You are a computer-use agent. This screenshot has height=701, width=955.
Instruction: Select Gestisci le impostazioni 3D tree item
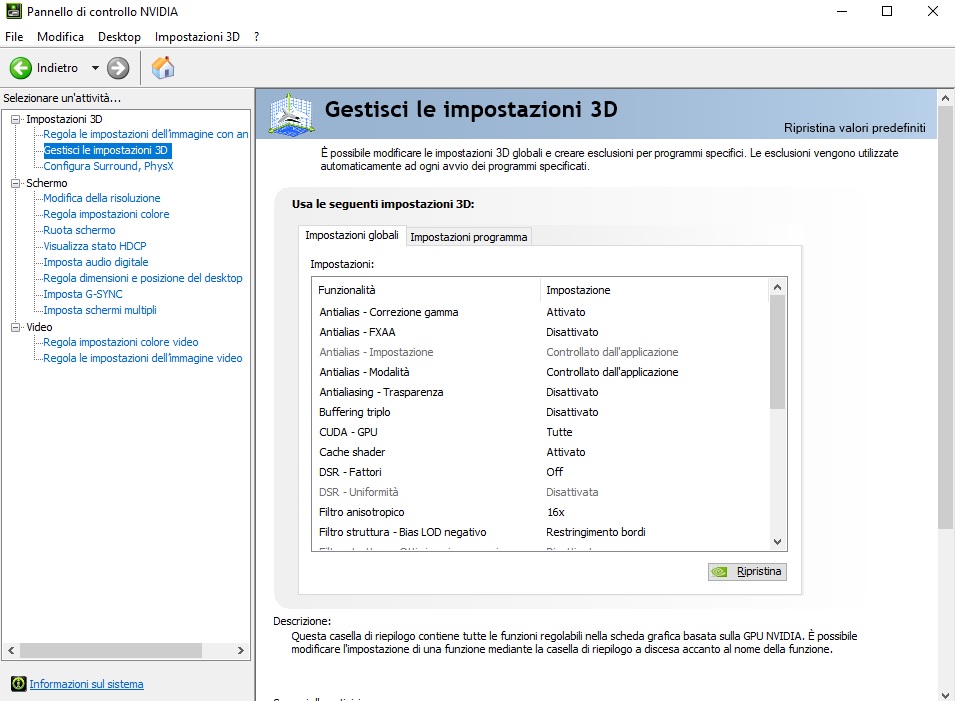point(106,150)
